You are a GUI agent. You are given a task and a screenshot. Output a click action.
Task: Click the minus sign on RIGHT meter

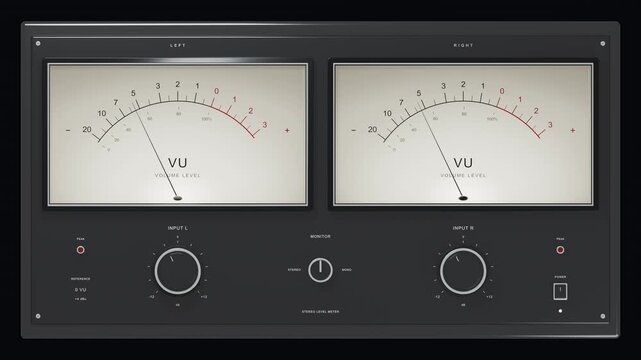[354, 130]
